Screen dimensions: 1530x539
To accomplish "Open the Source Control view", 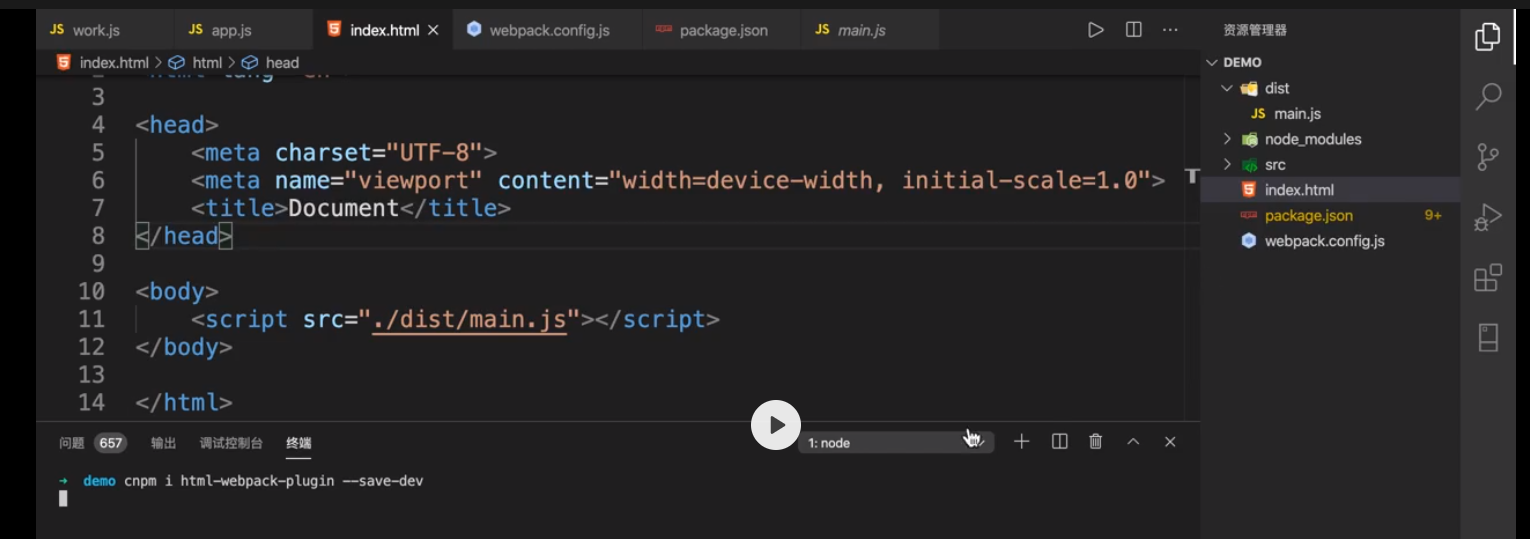I will pos(1488,157).
